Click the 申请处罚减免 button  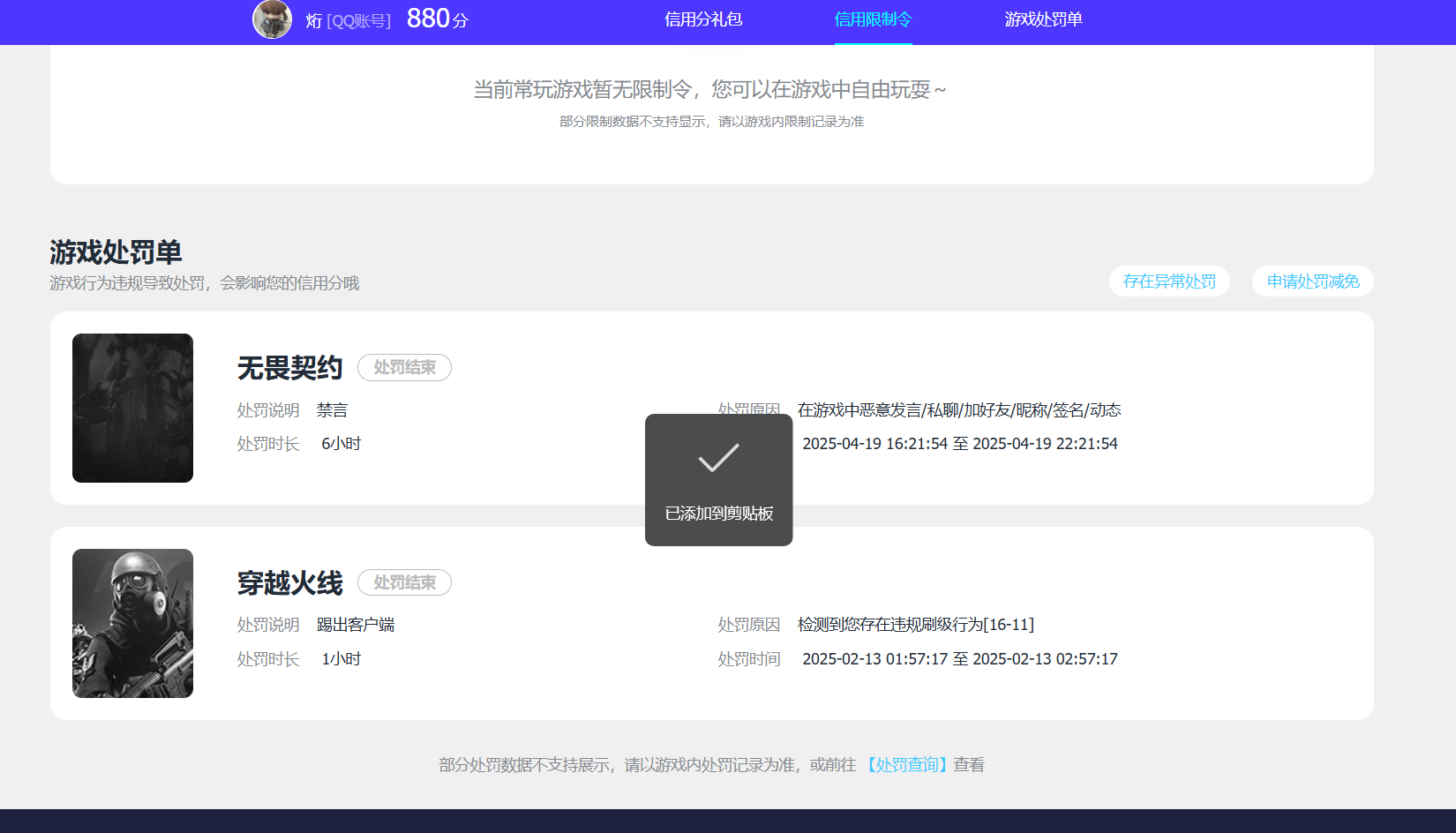point(1313,281)
